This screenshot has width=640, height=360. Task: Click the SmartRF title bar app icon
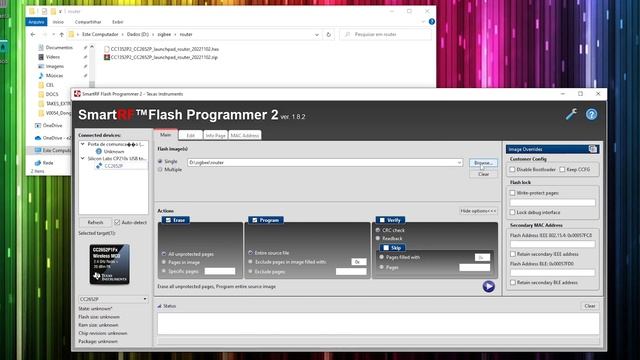pyautogui.click(x=77, y=94)
